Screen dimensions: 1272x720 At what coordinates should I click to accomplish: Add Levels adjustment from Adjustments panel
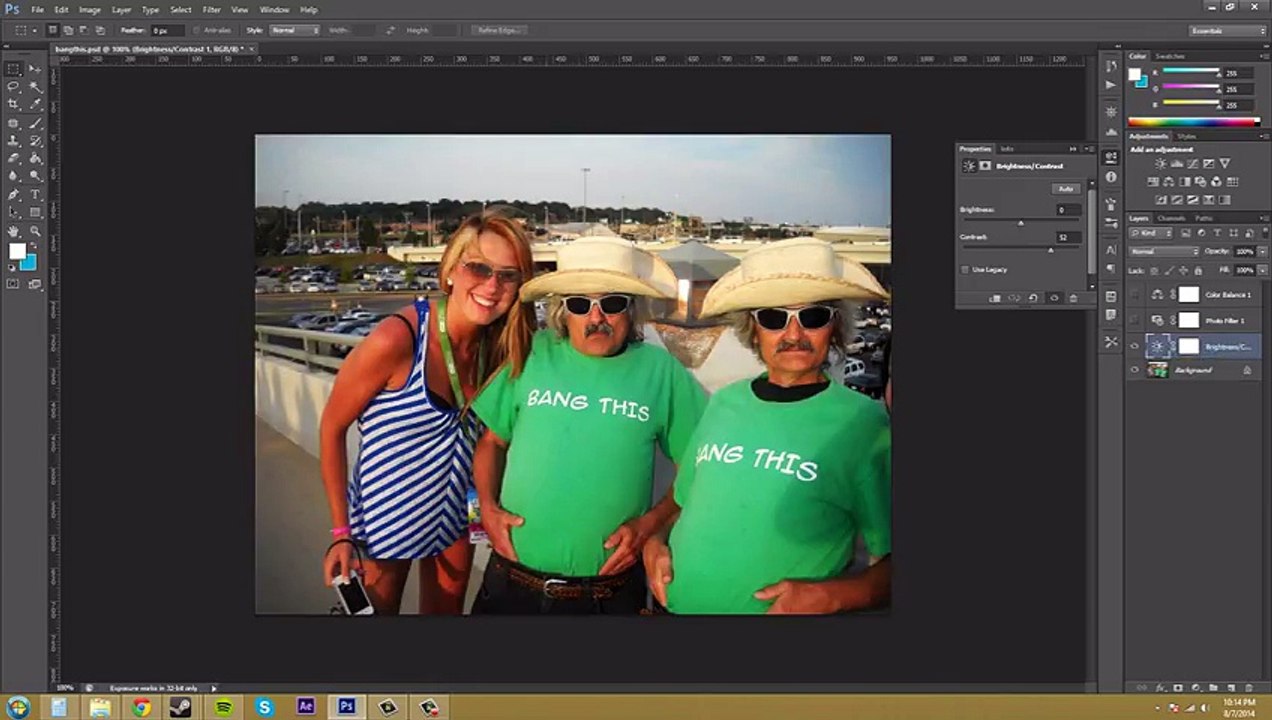tap(1176, 163)
